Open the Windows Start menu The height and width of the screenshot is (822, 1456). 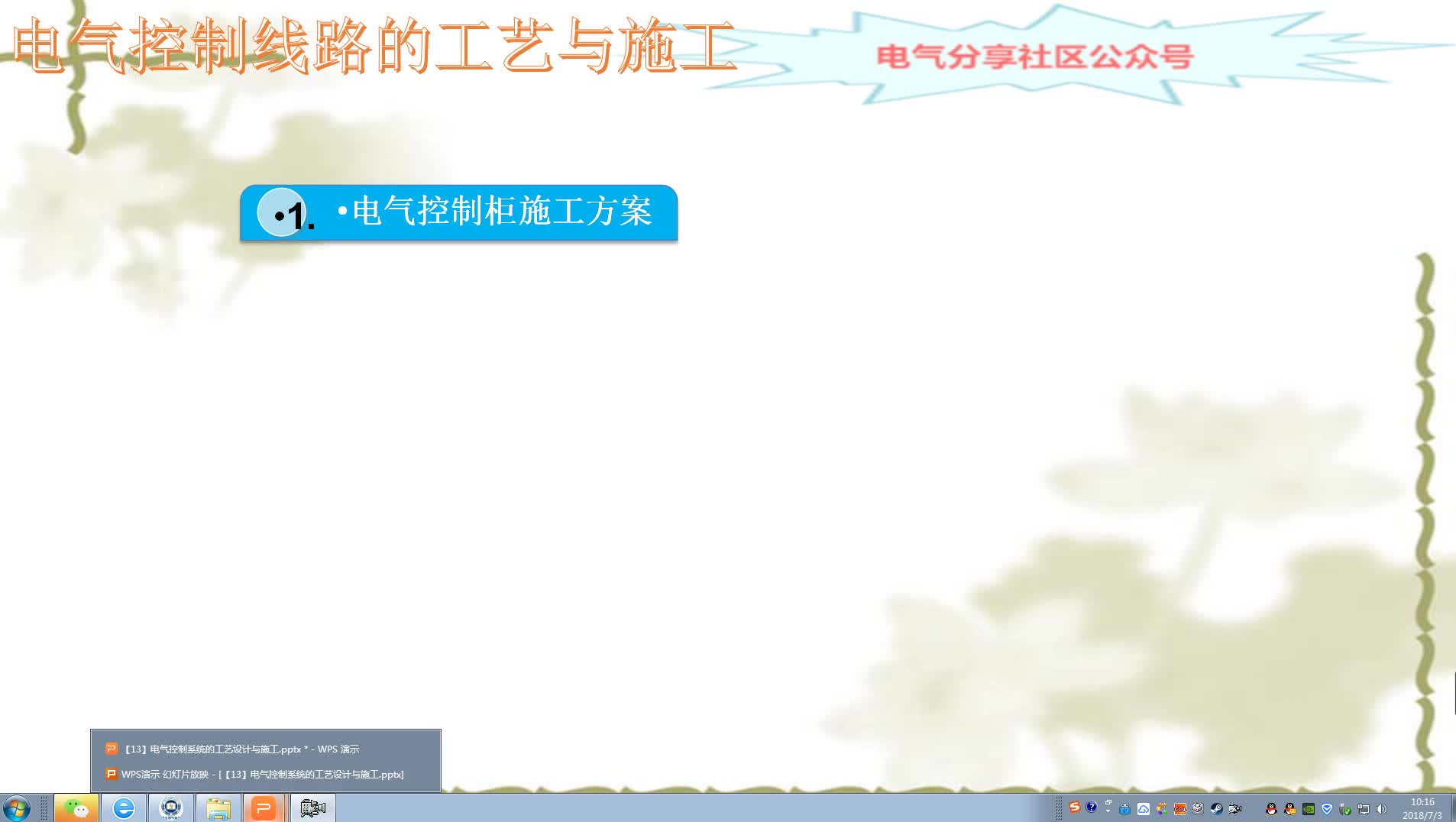tap(16, 807)
